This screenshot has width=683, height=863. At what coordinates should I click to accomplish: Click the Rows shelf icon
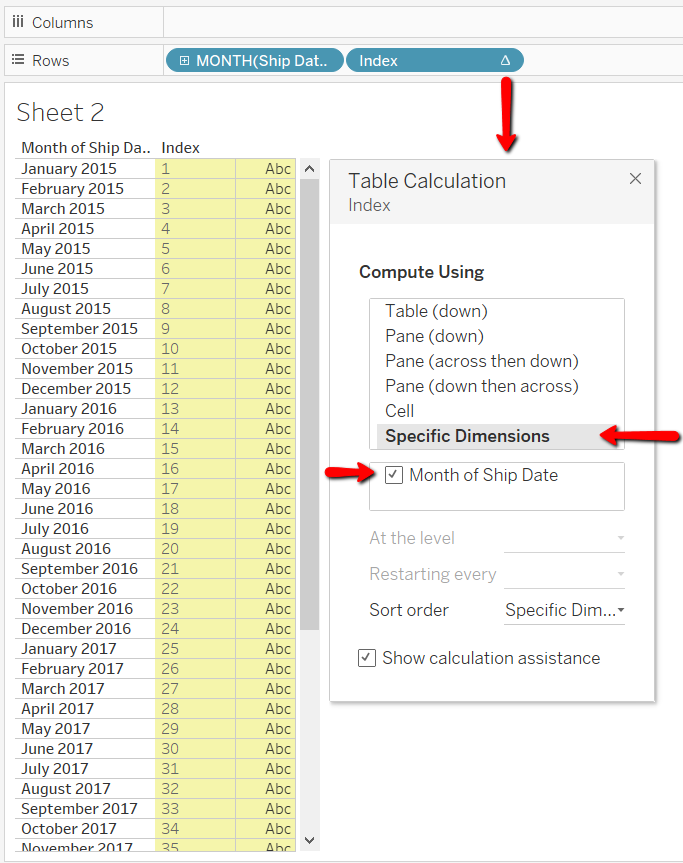(x=18, y=60)
